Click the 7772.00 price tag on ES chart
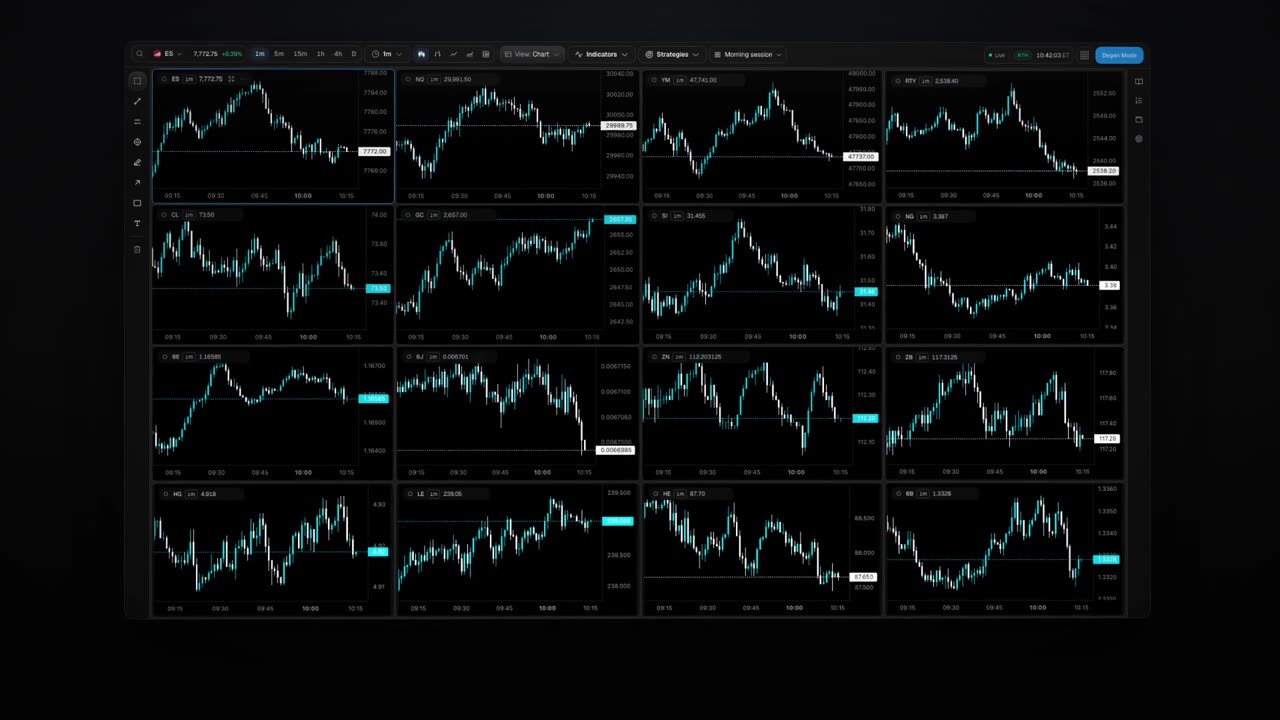1280x720 pixels. point(374,151)
